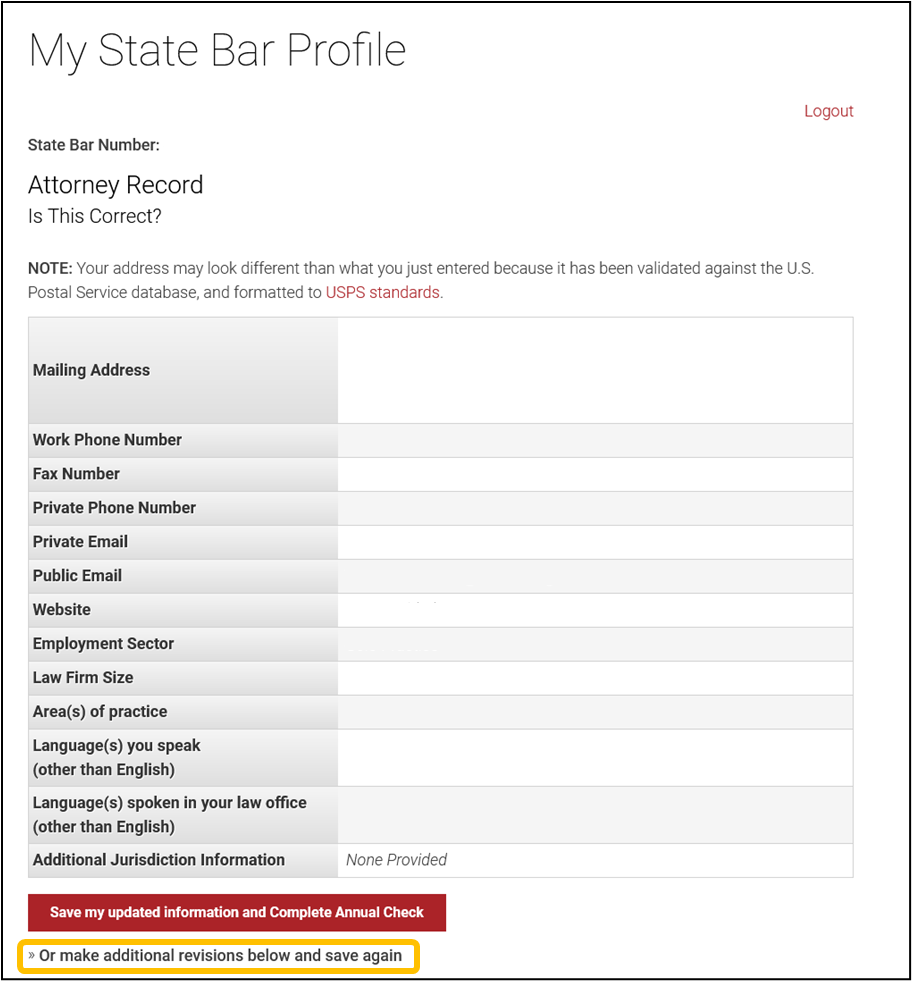Open the USPS standards link

382,292
